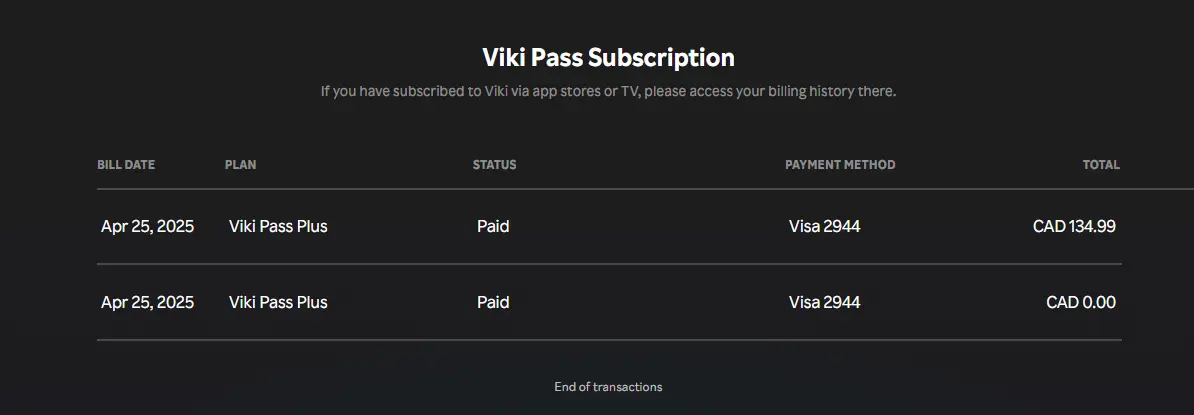
Task: Click the PLAN column header
Action: pyautogui.click(x=241, y=164)
